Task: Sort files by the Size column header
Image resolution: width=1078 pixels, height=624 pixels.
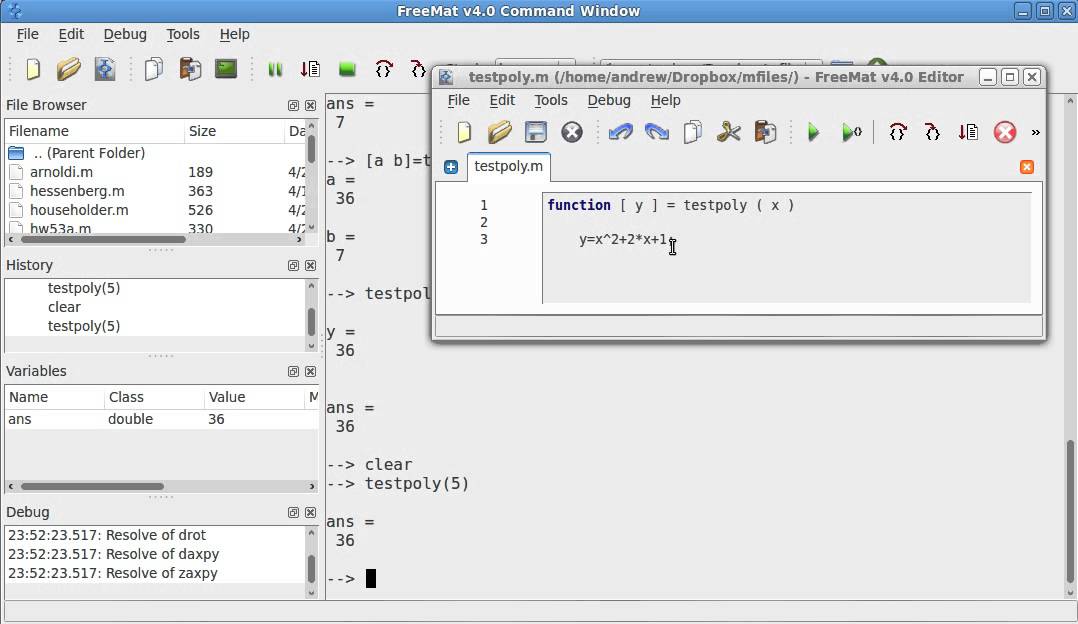Action: [x=234, y=131]
